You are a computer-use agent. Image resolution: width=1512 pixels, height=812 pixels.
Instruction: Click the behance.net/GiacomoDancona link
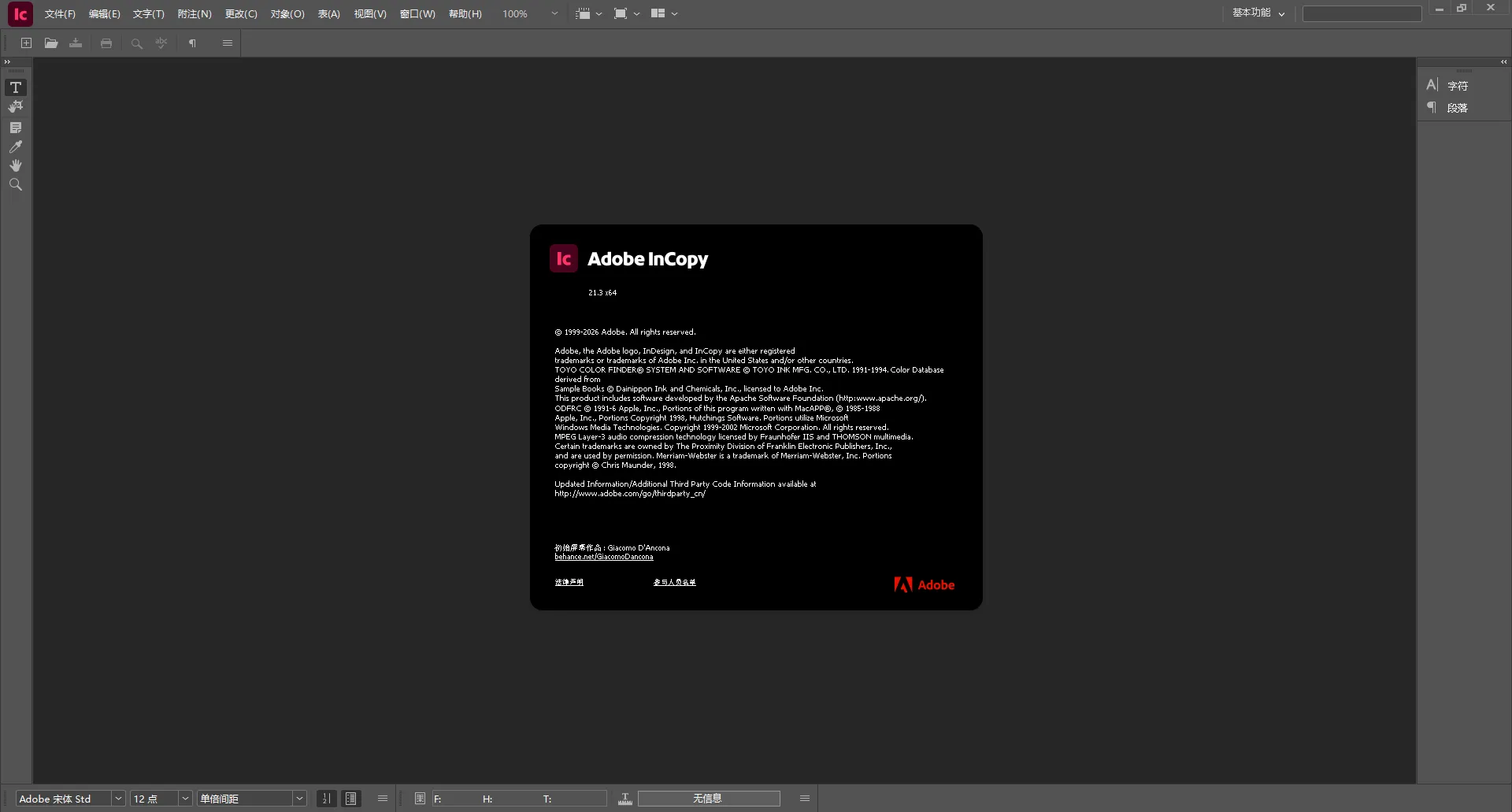point(604,557)
